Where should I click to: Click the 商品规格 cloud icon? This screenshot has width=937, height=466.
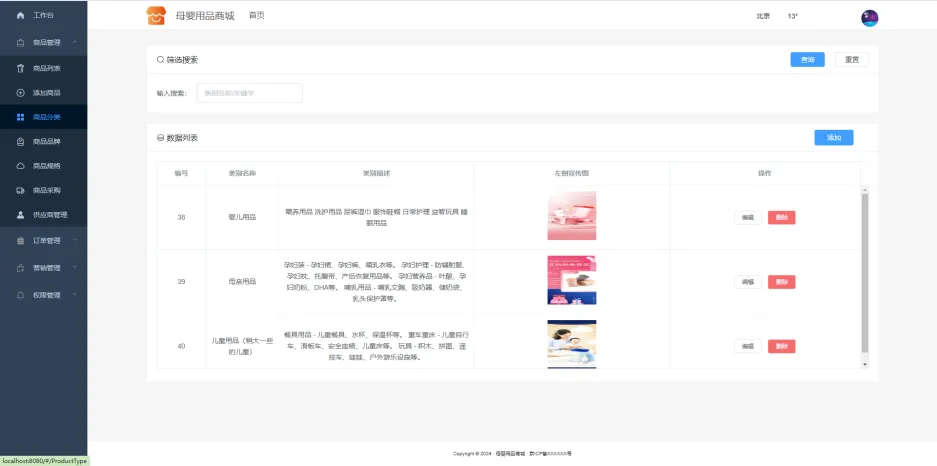(20, 166)
